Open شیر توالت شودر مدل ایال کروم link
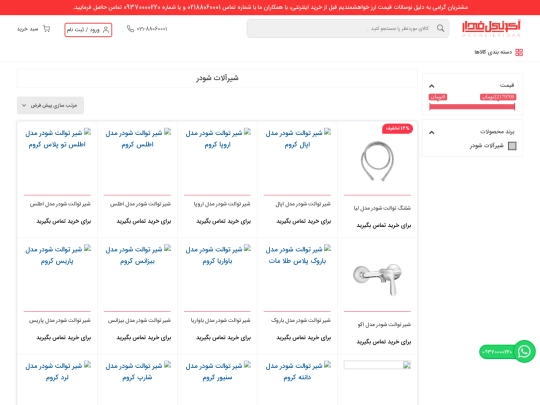540x405 pixels. (298, 138)
